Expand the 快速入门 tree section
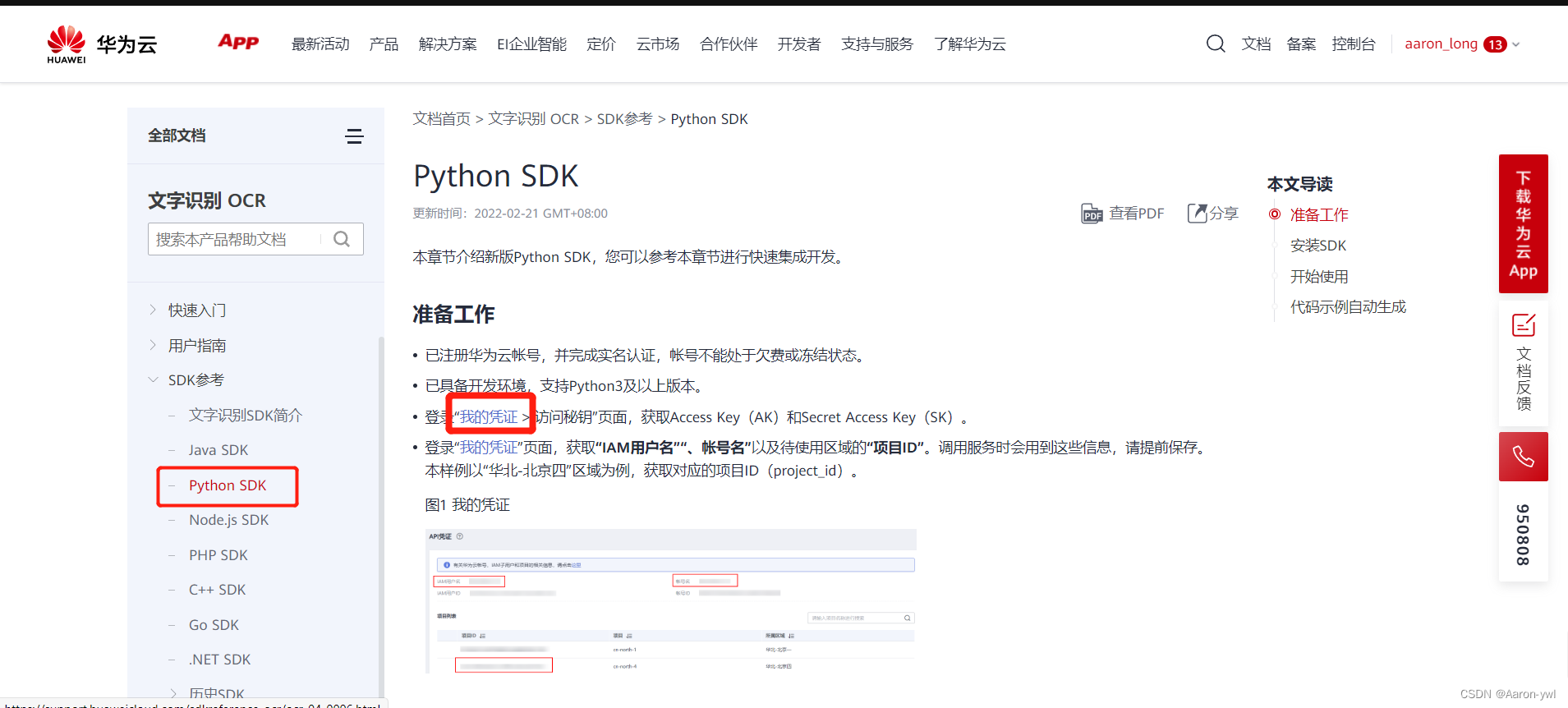Screen dimensions: 1568x708 pyautogui.click(x=153, y=310)
